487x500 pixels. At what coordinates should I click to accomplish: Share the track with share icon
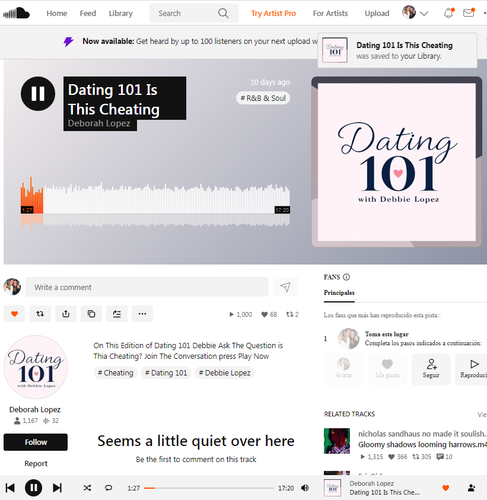click(66, 314)
